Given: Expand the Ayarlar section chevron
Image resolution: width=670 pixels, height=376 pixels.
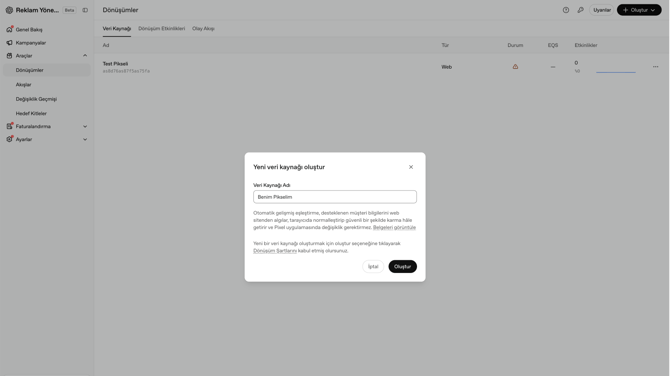Looking at the screenshot, I should point(85,139).
